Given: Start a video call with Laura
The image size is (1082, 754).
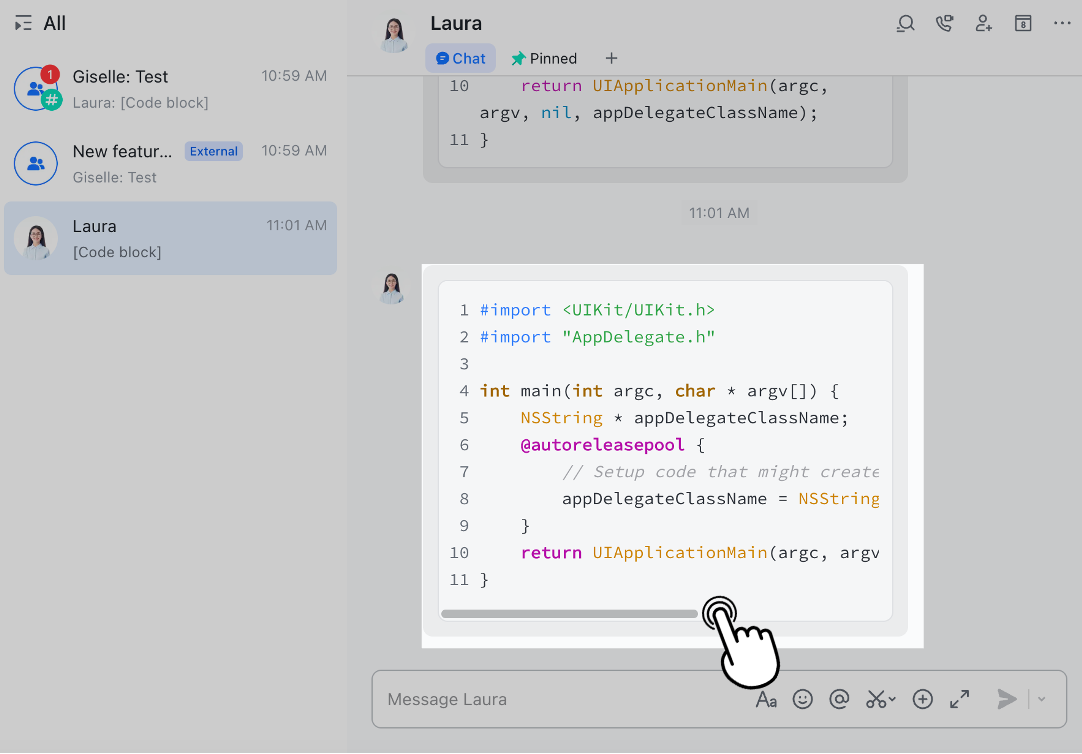Looking at the screenshot, I should (944, 23).
